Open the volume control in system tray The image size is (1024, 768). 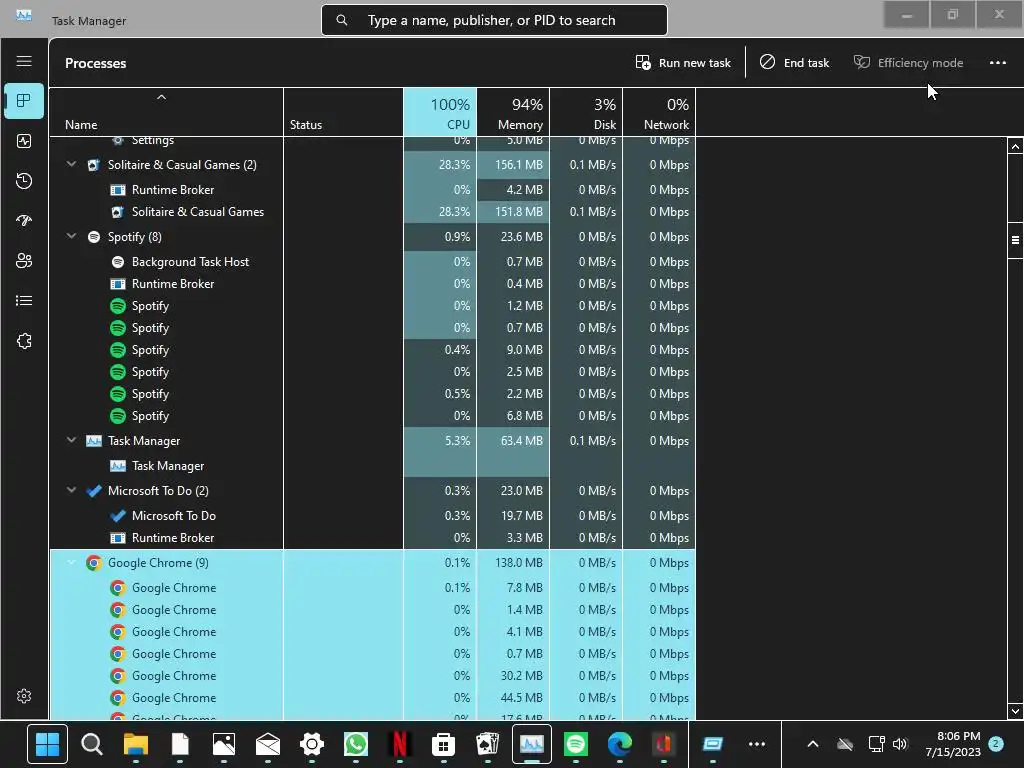[x=900, y=743]
